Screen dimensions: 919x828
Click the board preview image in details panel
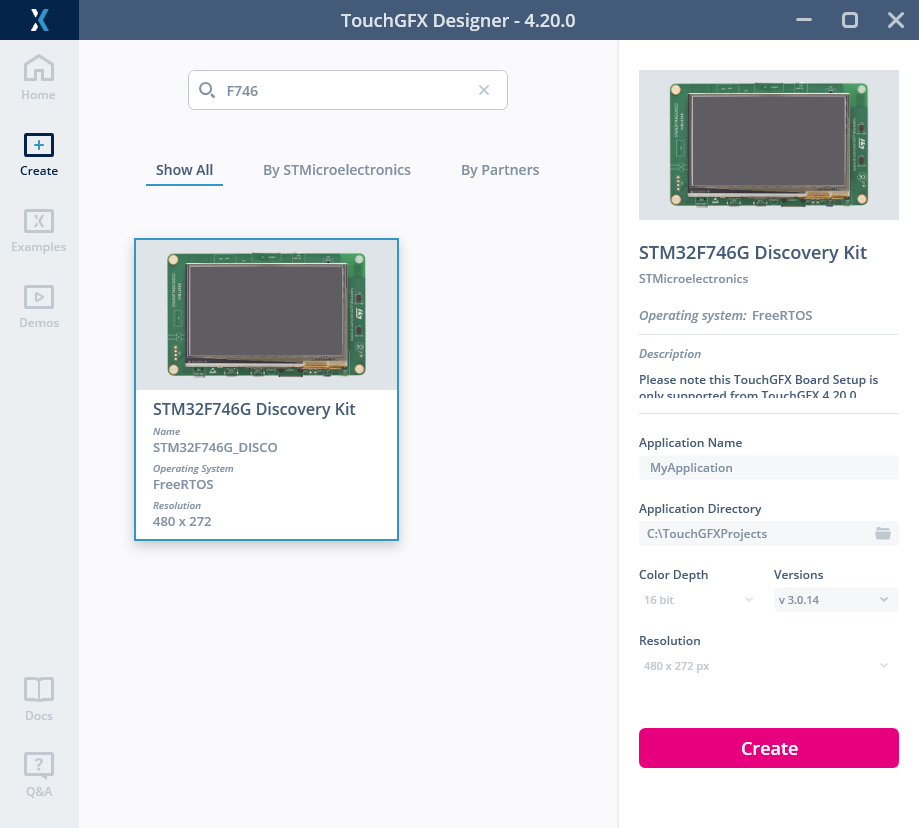[x=768, y=145]
